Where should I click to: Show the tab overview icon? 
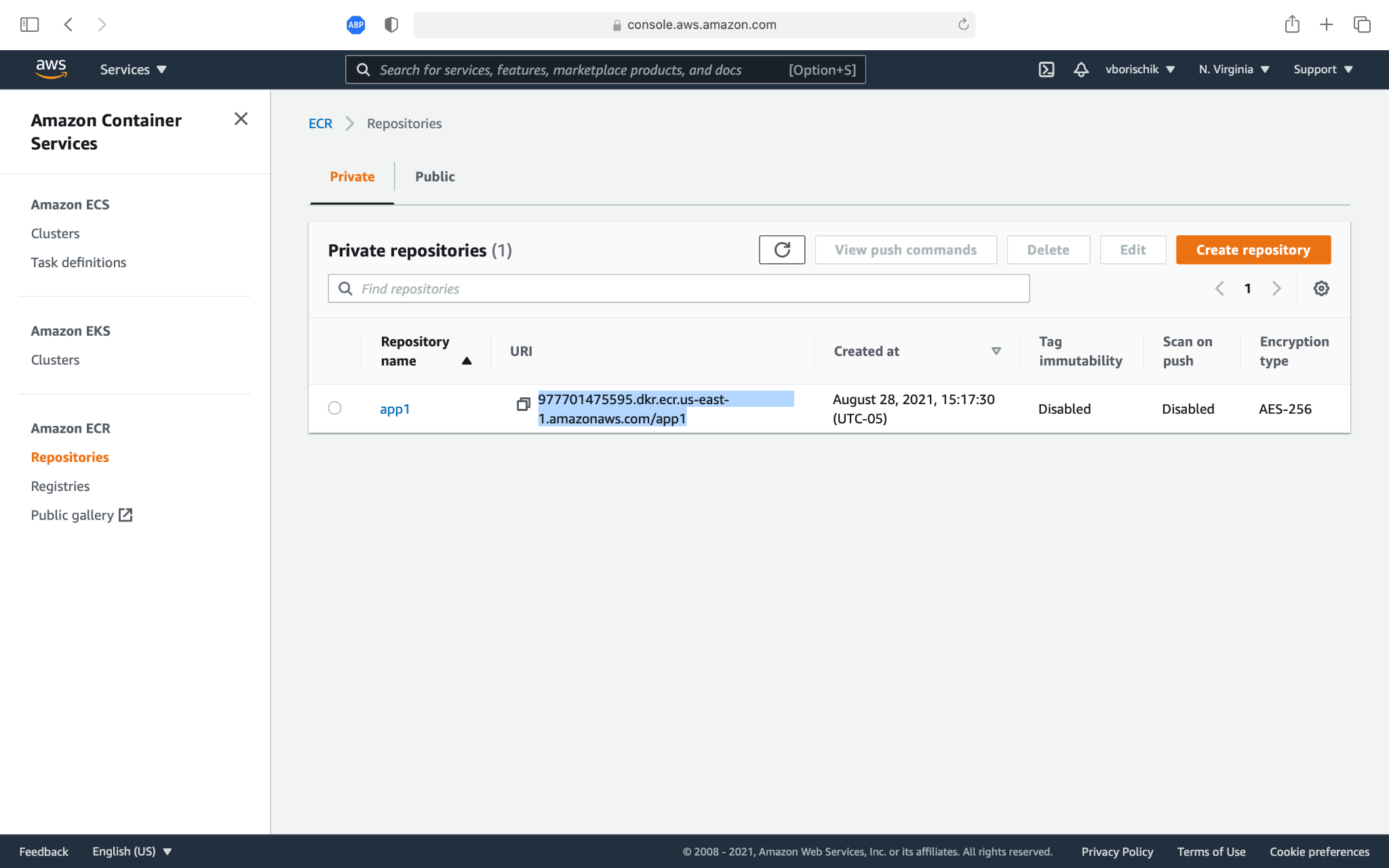point(1362,25)
